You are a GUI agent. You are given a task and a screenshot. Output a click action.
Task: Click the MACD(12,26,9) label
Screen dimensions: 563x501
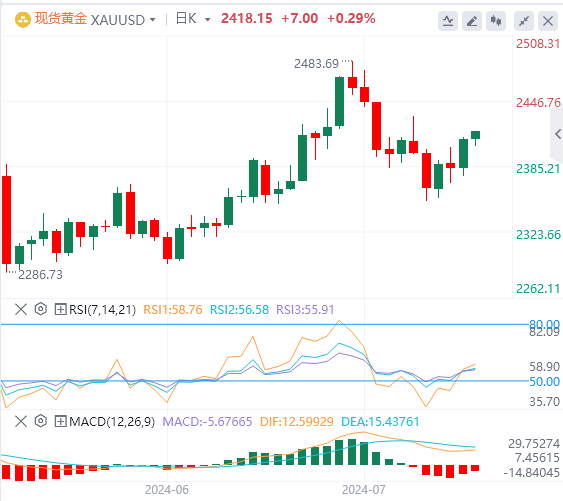pos(112,422)
